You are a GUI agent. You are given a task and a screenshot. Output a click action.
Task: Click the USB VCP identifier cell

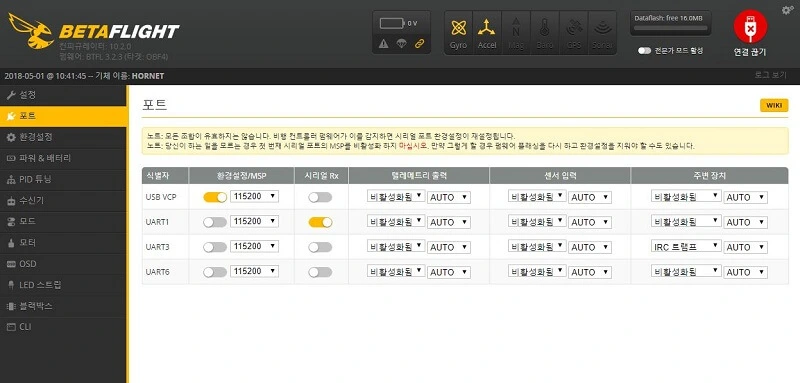point(165,197)
